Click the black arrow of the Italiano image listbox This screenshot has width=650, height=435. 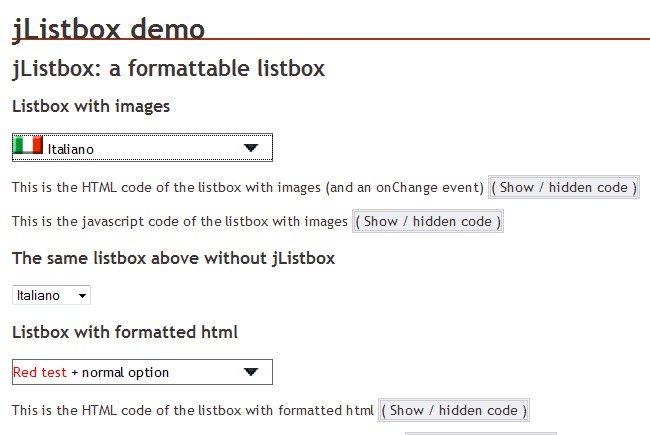coord(251,148)
